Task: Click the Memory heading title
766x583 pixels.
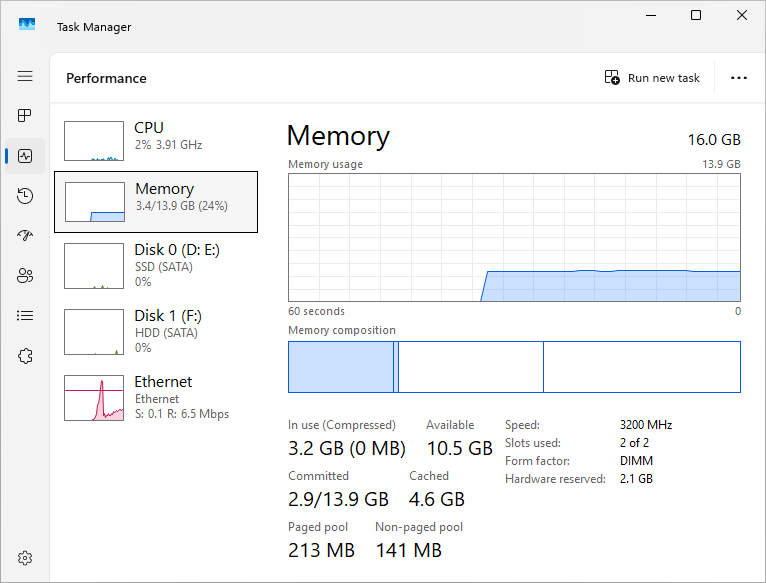Action: [338, 136]
